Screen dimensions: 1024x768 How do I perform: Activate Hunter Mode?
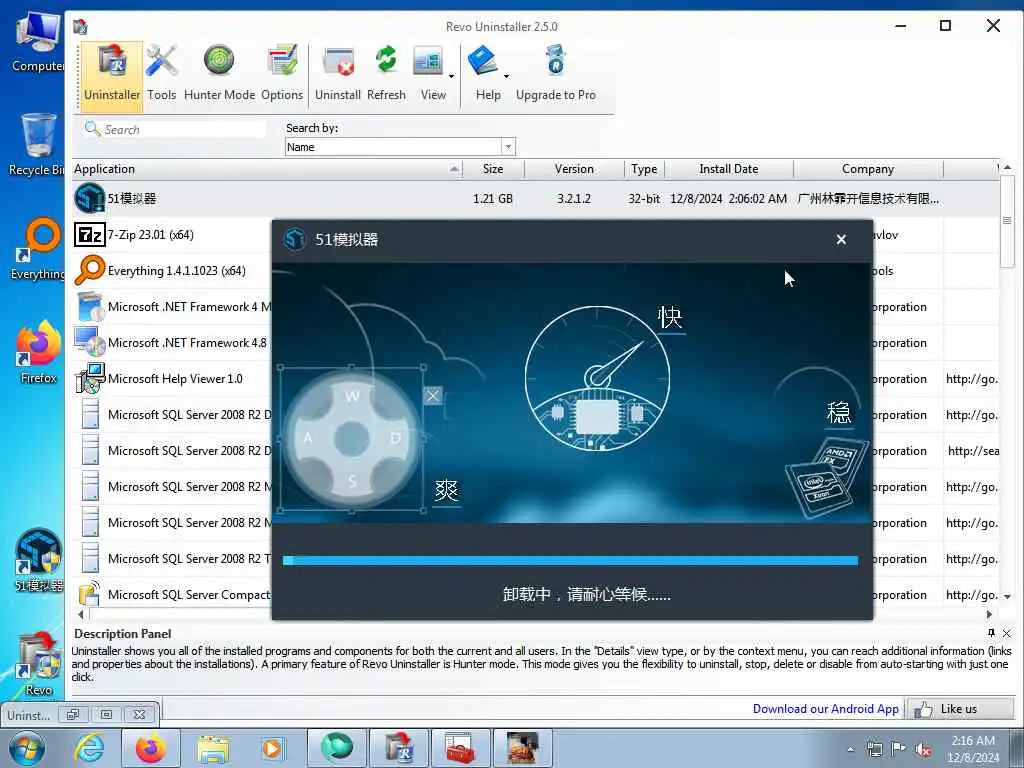click(219, 73)
